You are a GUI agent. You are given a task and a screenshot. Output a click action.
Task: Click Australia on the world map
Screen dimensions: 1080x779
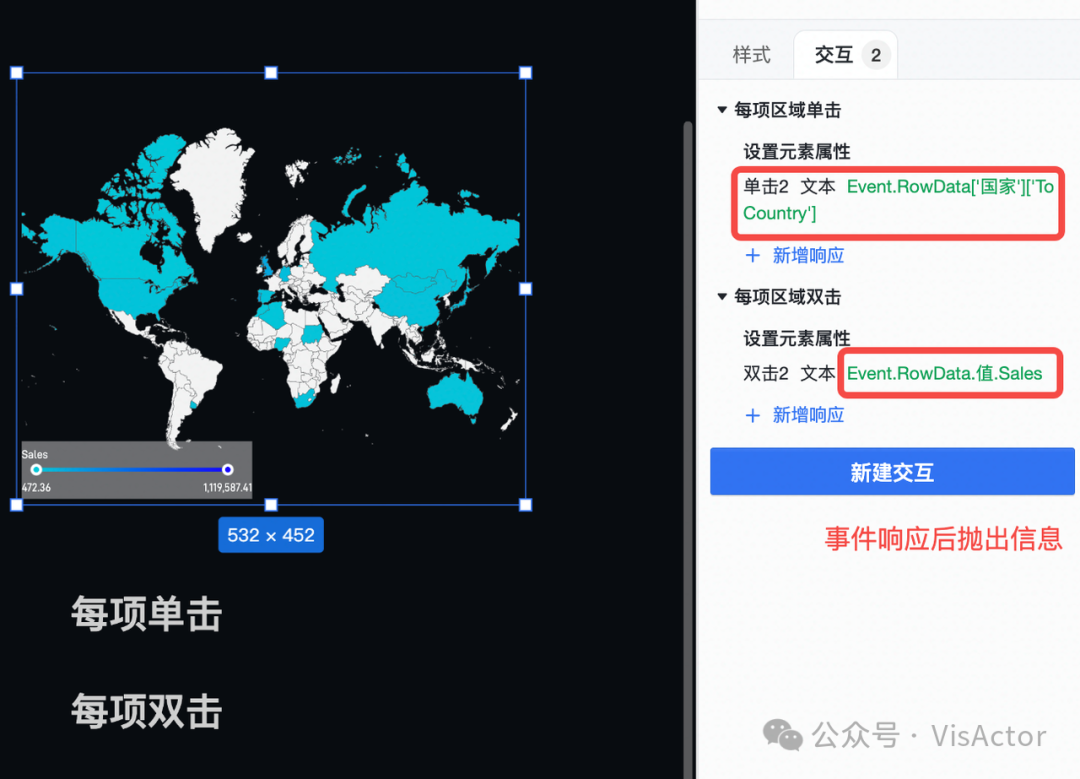[455, 398]
